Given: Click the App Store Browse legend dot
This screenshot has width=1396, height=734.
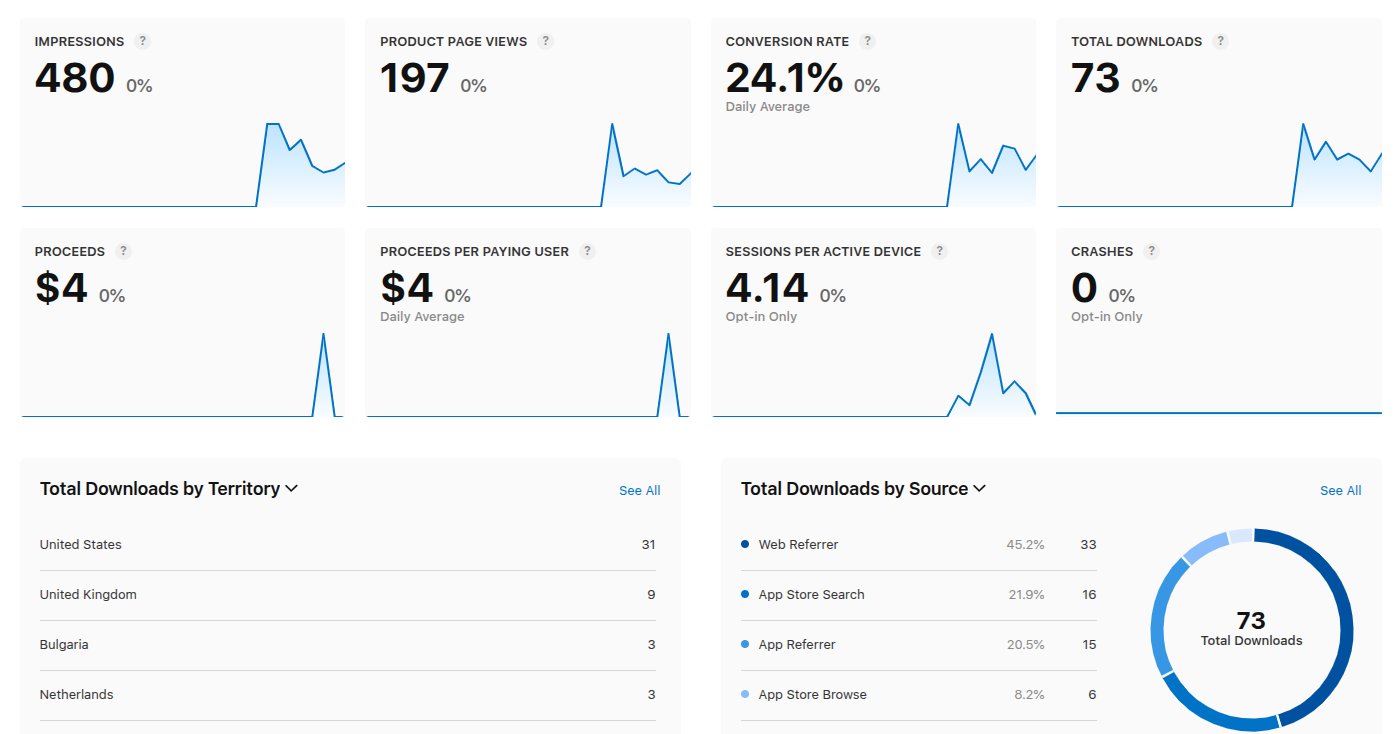Looking at the screenshot, I should coord(745,694).
